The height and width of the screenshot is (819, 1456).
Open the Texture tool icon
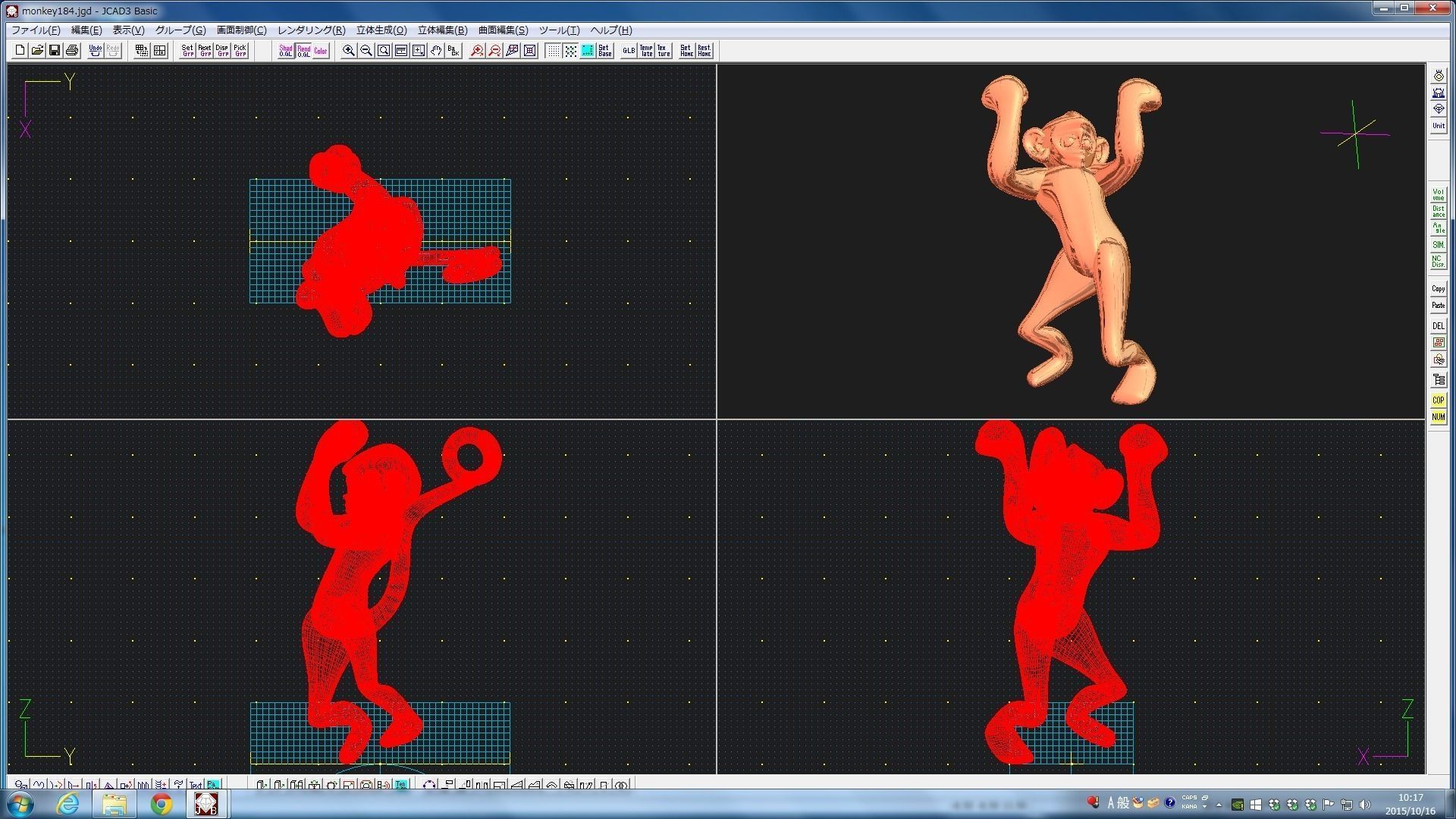pyautogui.click(x=664, y=51)
